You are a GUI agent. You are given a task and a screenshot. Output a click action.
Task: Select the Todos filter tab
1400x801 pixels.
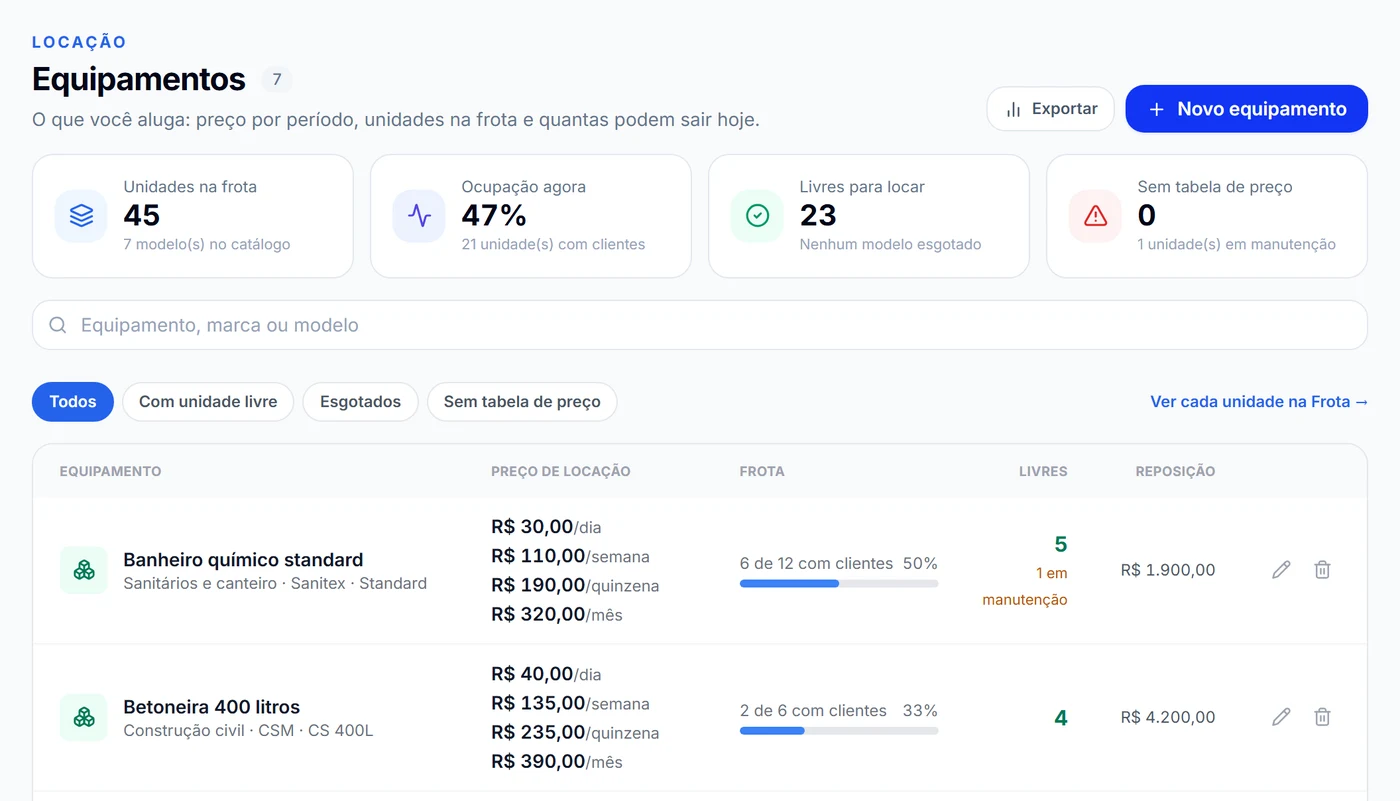pos(73,402)
